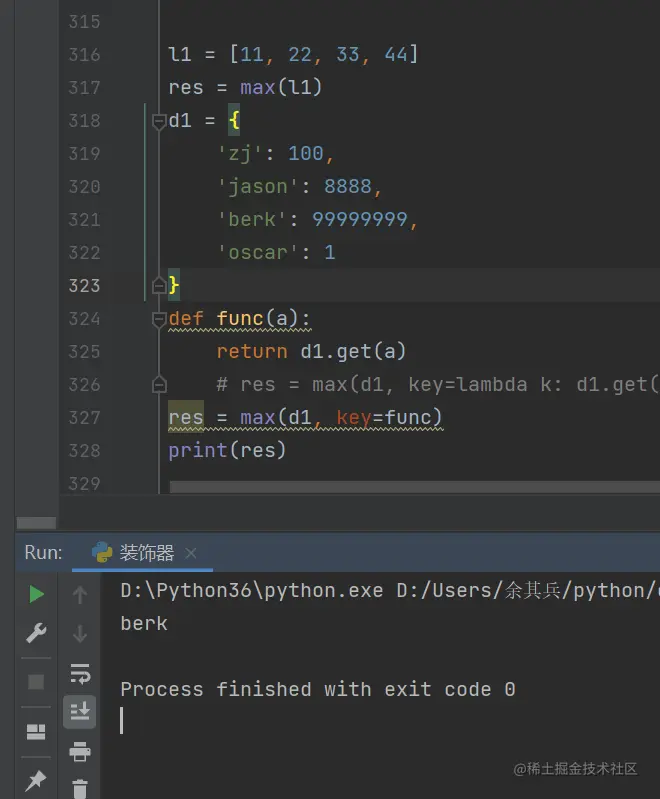Click line number 327 in gutter
The image size is (660, 799).
click(85, 418)
